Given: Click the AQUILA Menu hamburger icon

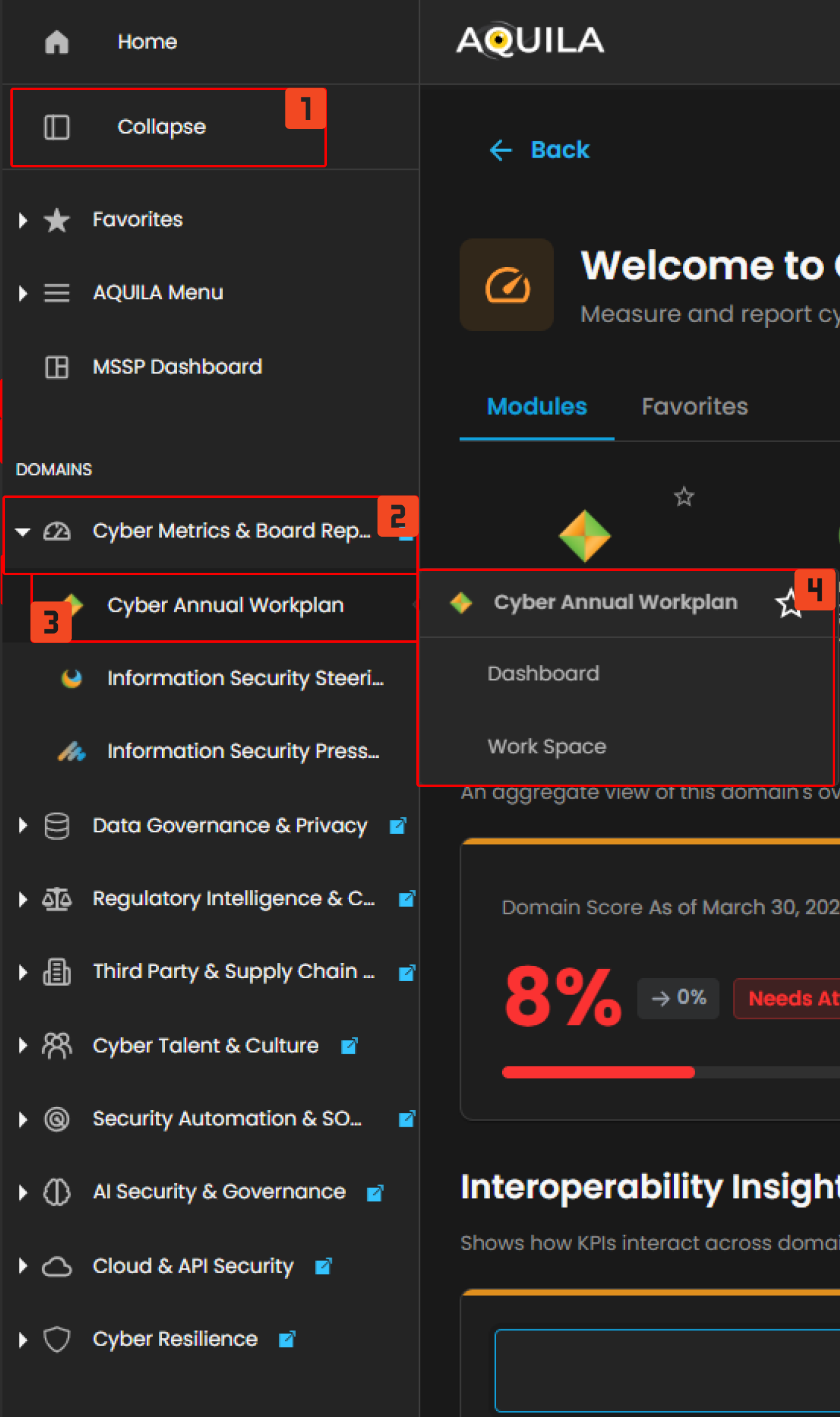Looking at the screenshot, I should click(x=57, y=293).
